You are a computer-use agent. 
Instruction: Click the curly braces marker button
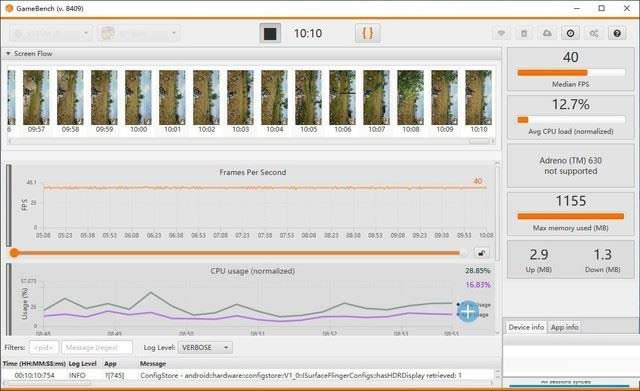pos(368,33)
